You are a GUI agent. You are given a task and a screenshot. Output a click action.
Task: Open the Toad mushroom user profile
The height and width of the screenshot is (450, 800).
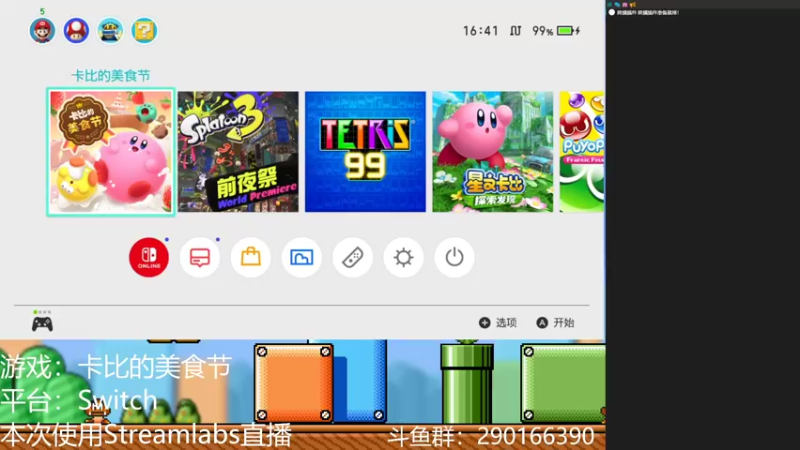point(76,31)
